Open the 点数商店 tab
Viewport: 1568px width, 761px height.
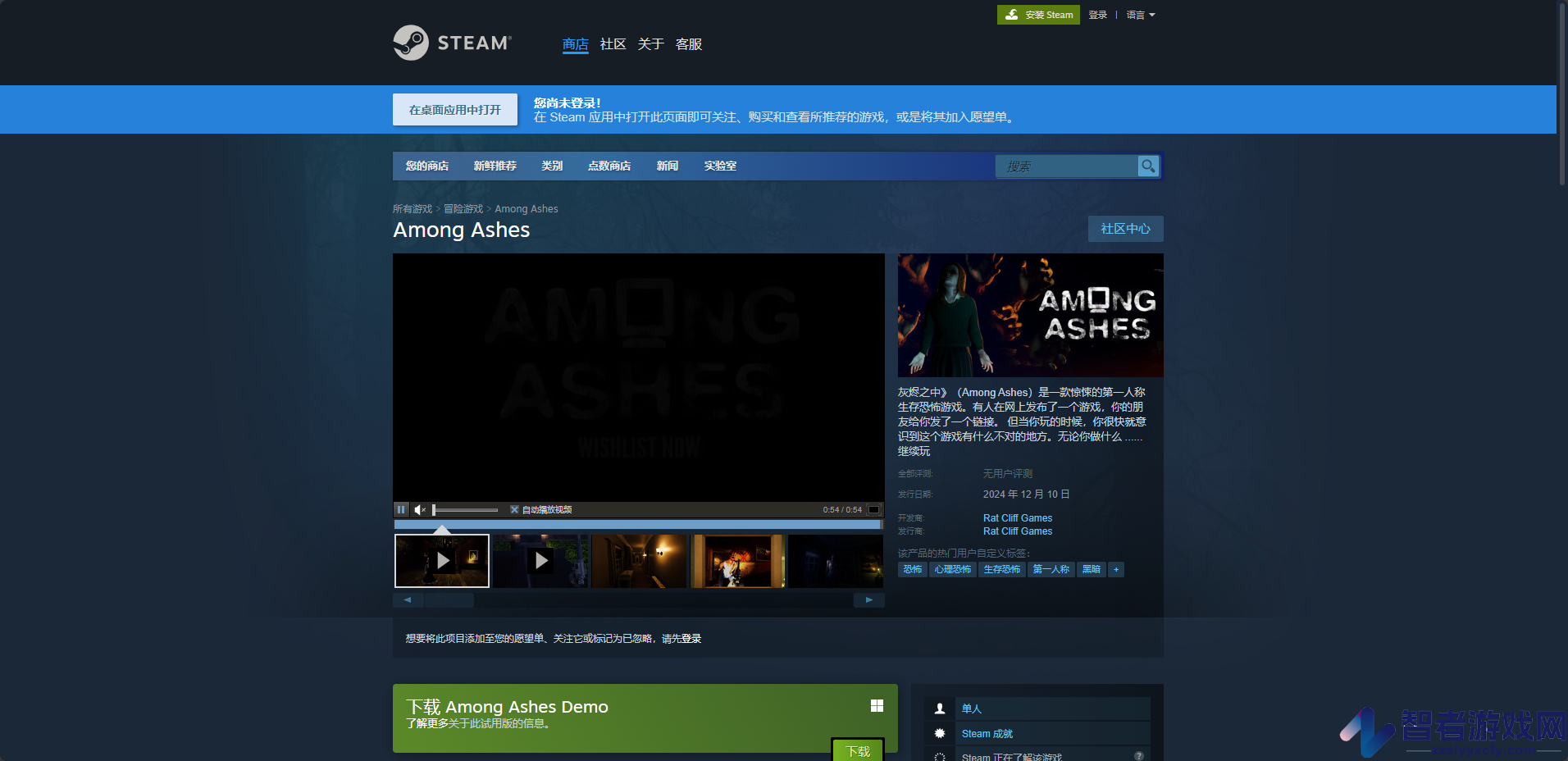(x=609, y=166)
